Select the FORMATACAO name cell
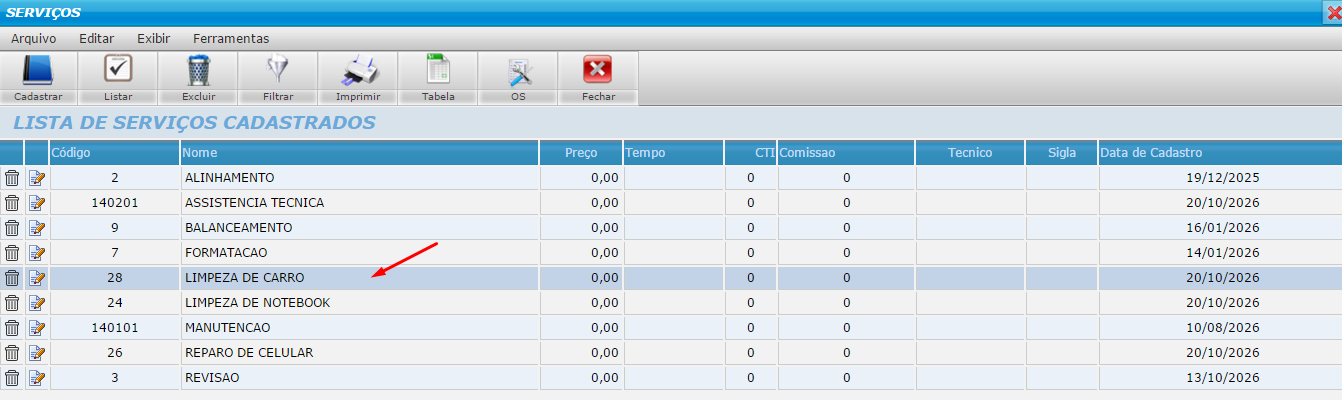The image size is (1342, 400). pos(360,253)
